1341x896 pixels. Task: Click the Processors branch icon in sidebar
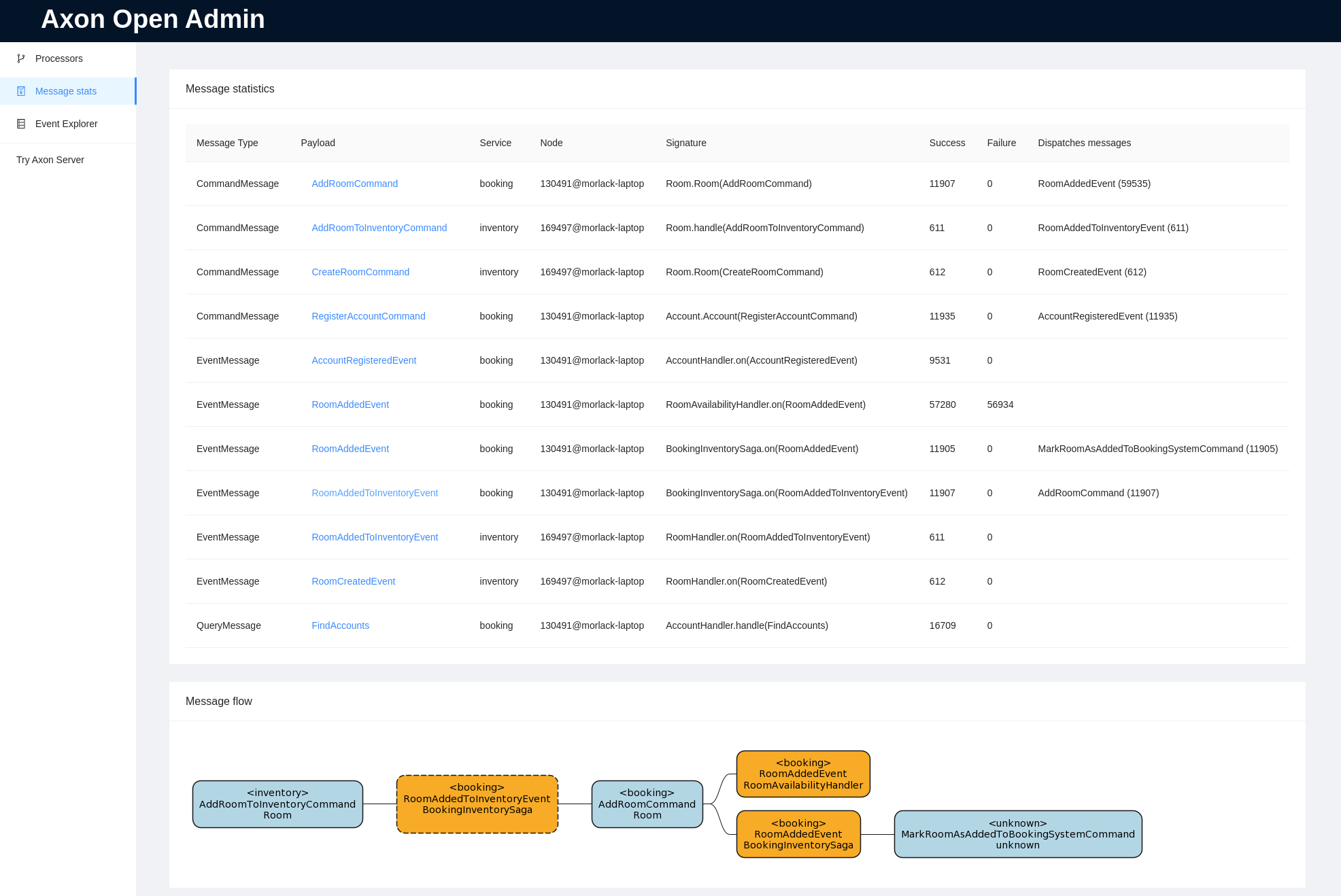(21, 58)
